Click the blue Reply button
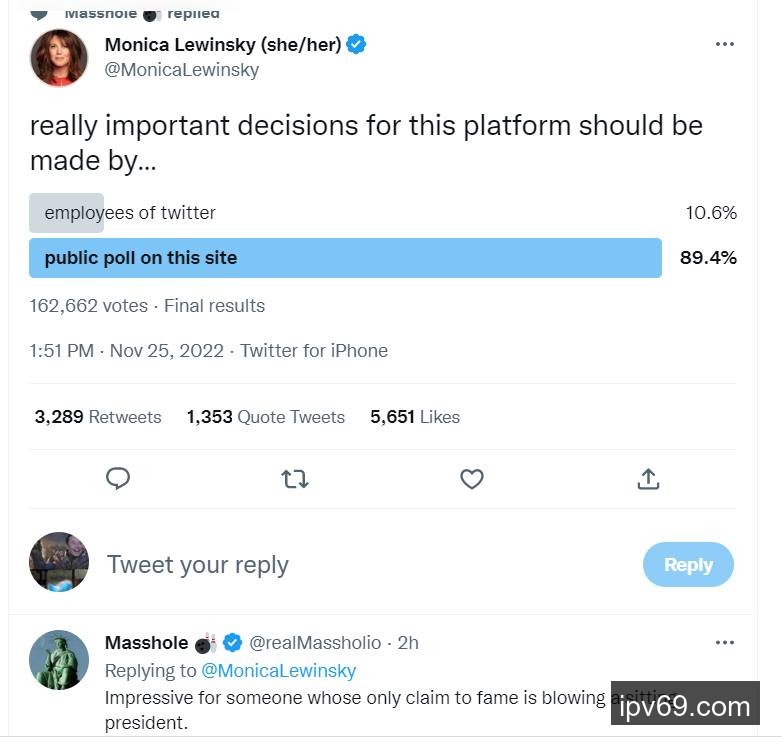This screenshot has width=782, height=747. pos(688,565)
